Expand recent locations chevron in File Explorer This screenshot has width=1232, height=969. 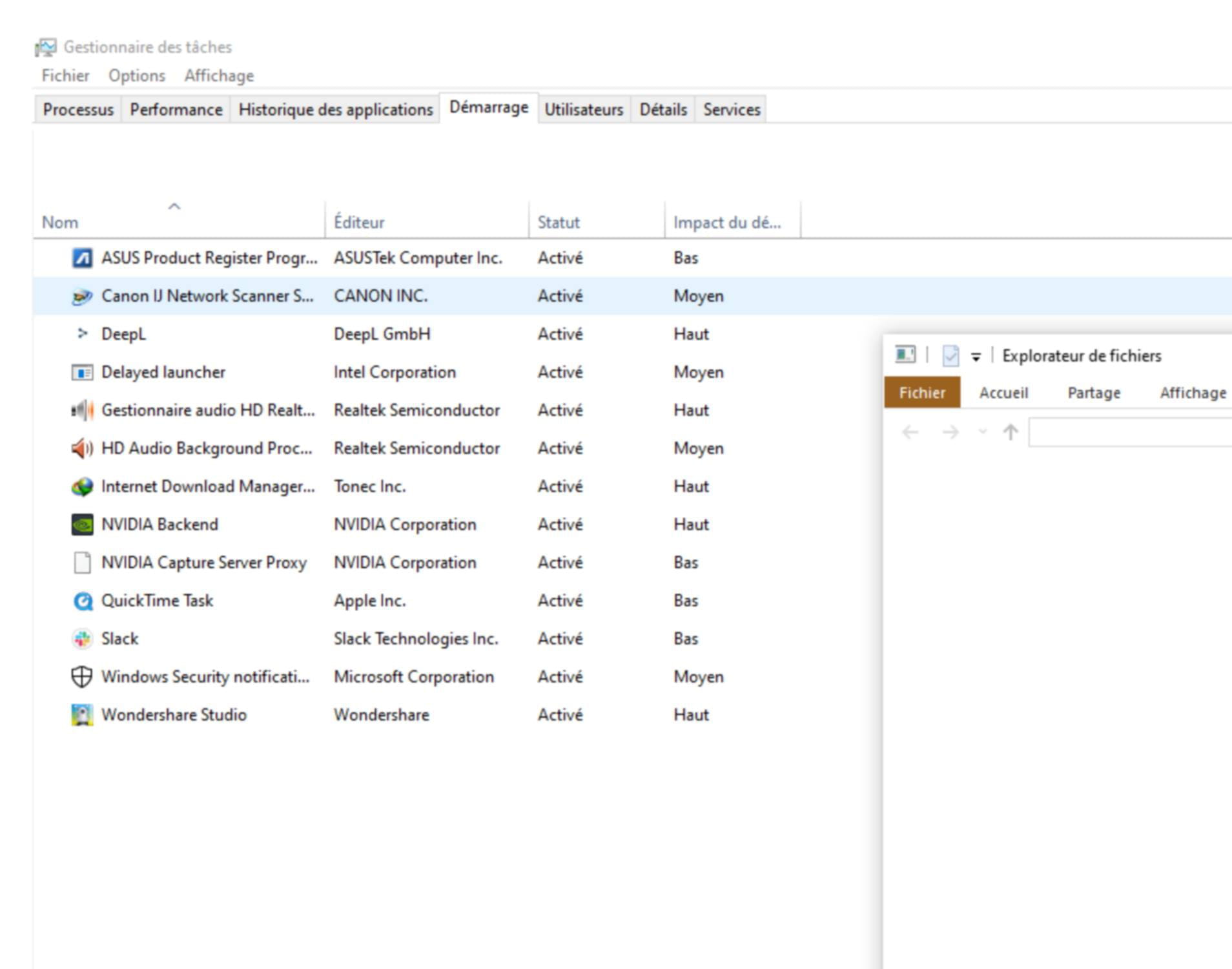[982, 432]
